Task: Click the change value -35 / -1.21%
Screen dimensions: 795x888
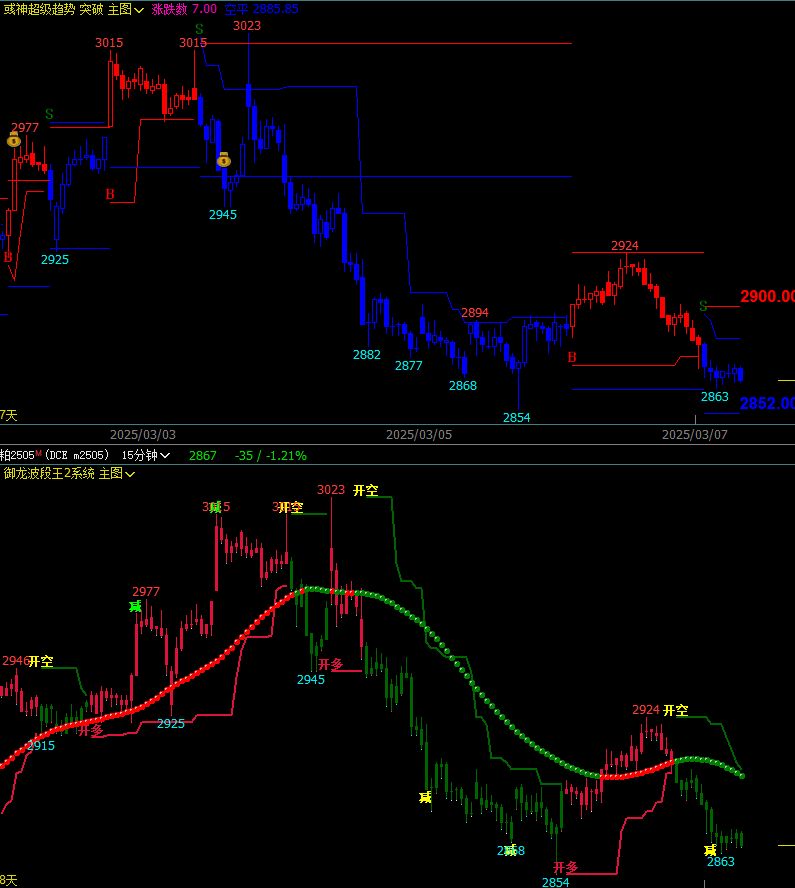Action: click(271, 455)
